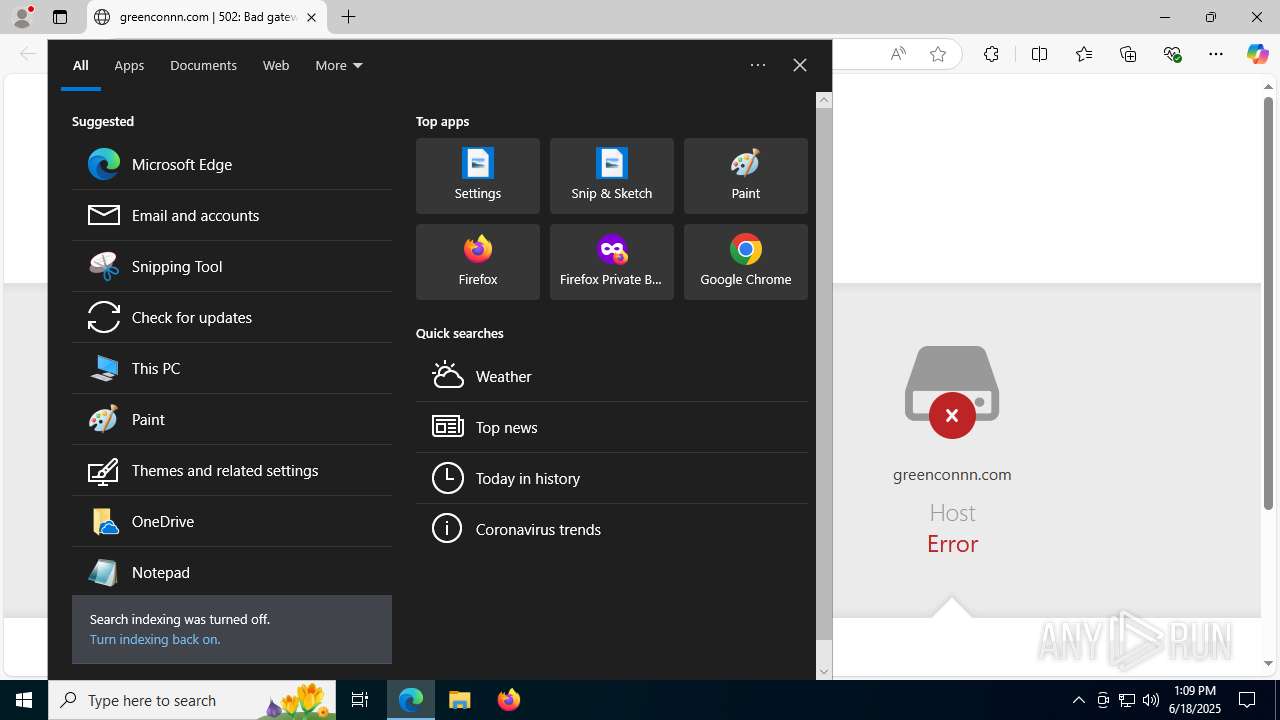
Task: Switch to the Documents search tab
Action: 203,65
